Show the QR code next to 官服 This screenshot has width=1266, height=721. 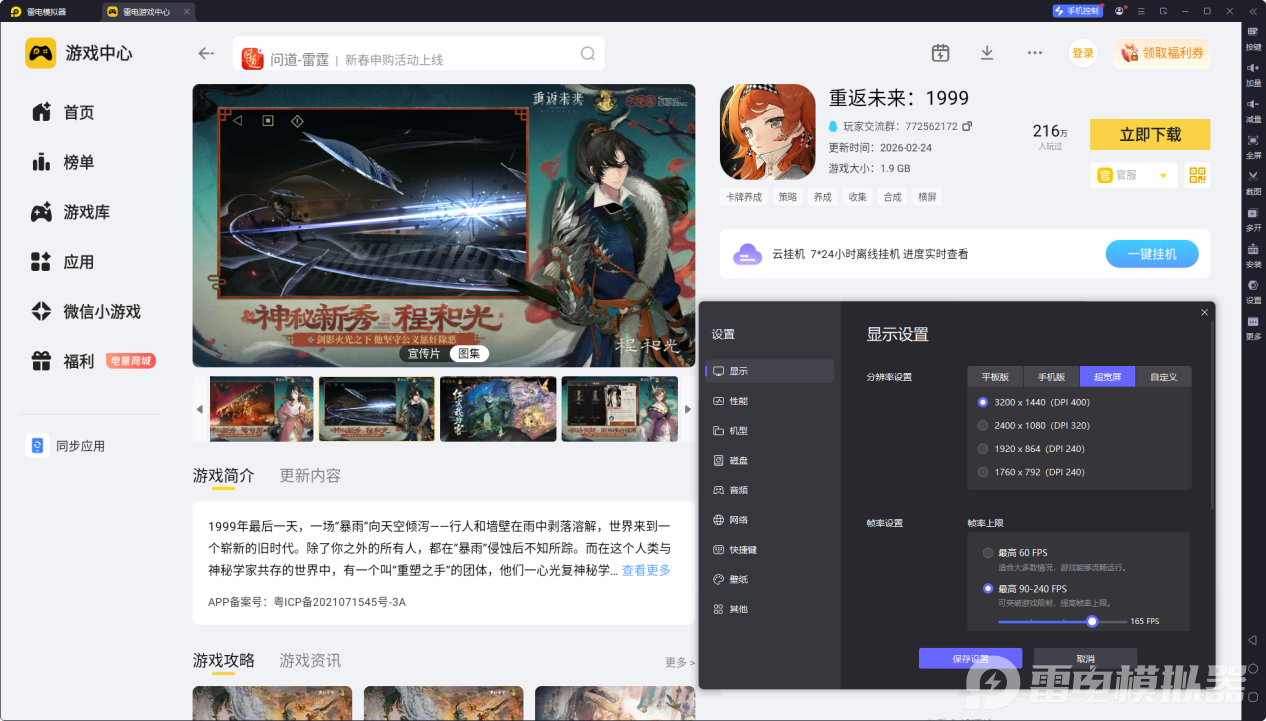tap(1197, 175)
